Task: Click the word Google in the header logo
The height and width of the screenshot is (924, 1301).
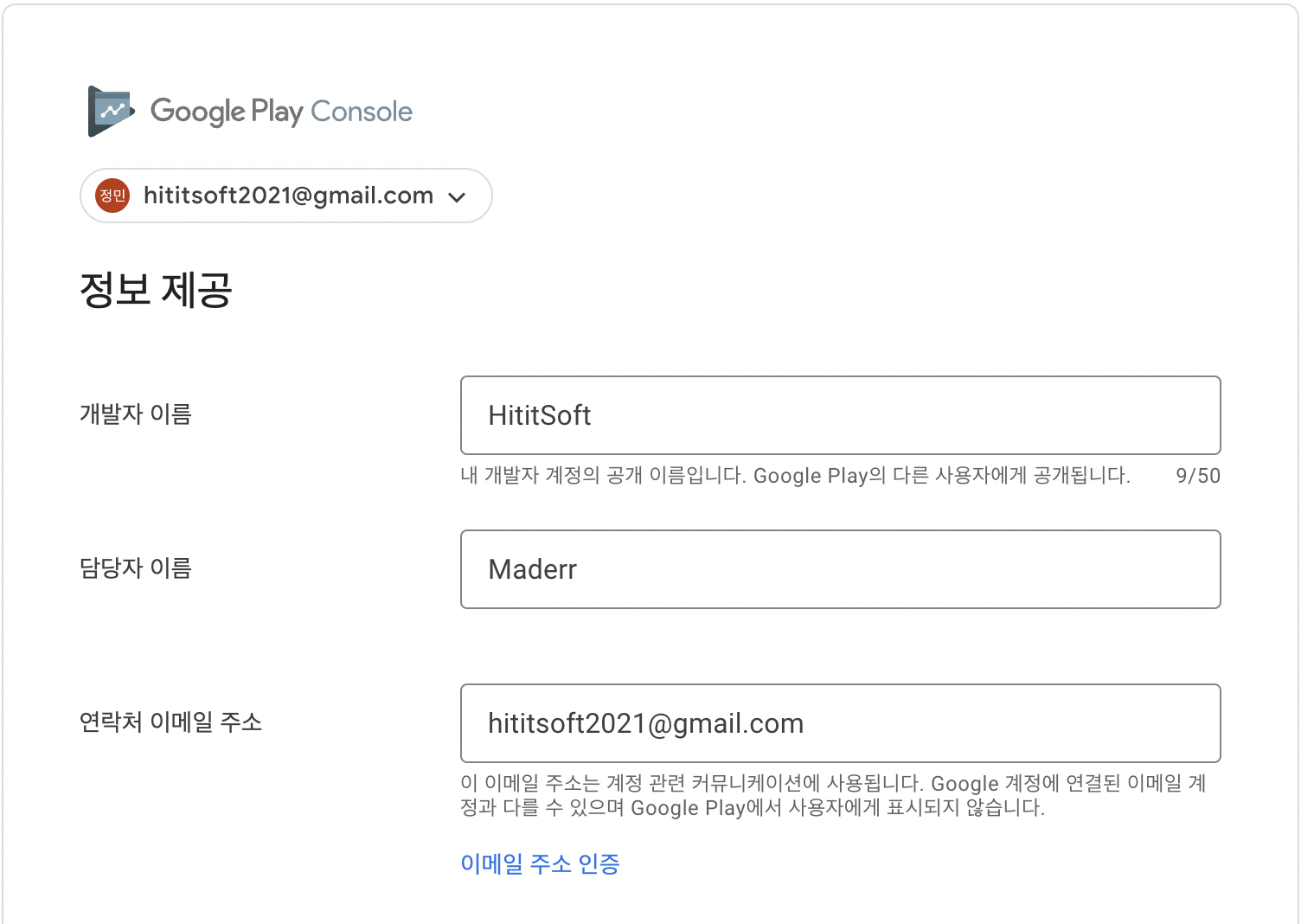Action: tap(197, 112)
